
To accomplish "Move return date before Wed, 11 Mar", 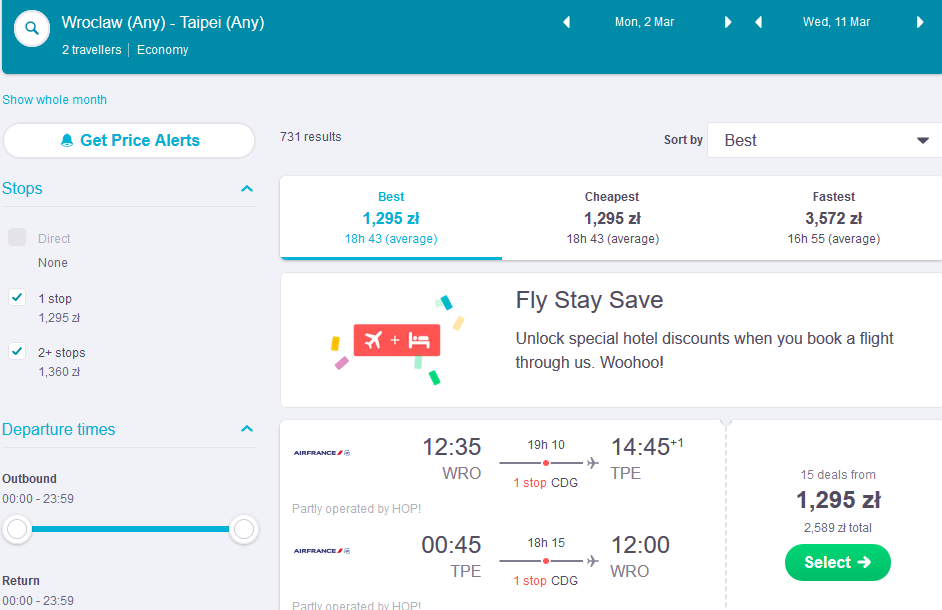I will (x=758, y=22).
